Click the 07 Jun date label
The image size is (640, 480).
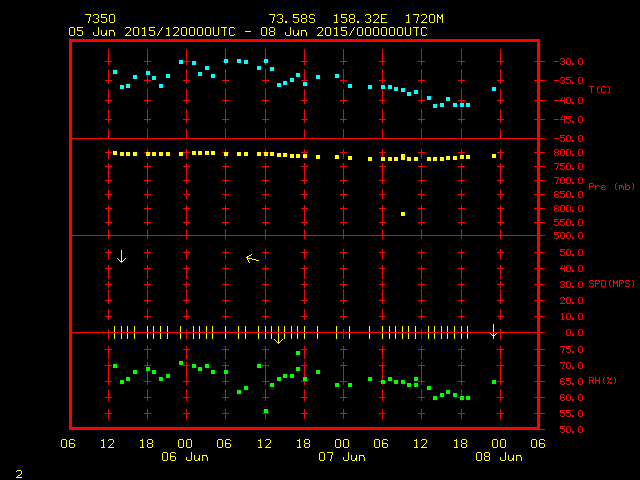pos(341,456)
